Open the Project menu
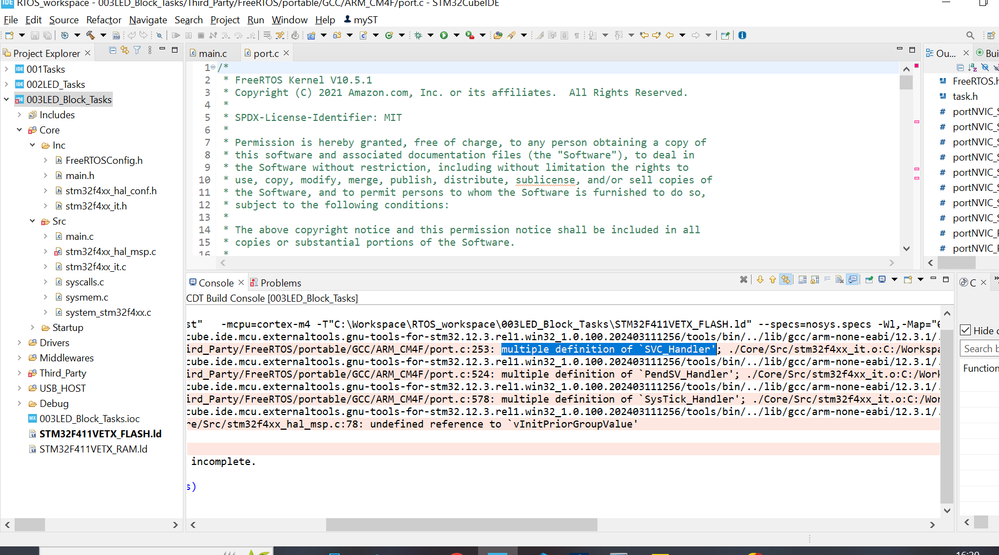Viewport: 999px width, 555px height. 224,20
